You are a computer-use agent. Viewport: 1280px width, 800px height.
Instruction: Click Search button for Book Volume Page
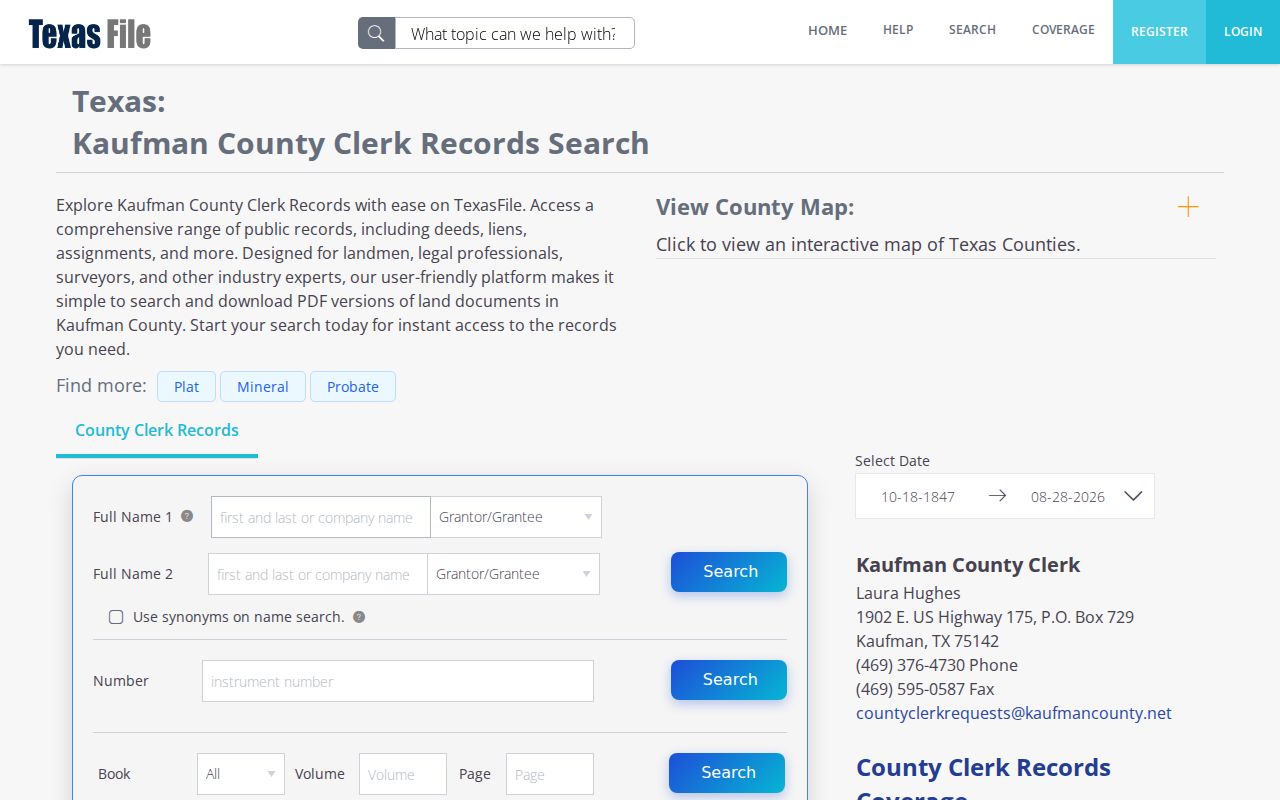(727, 773)
